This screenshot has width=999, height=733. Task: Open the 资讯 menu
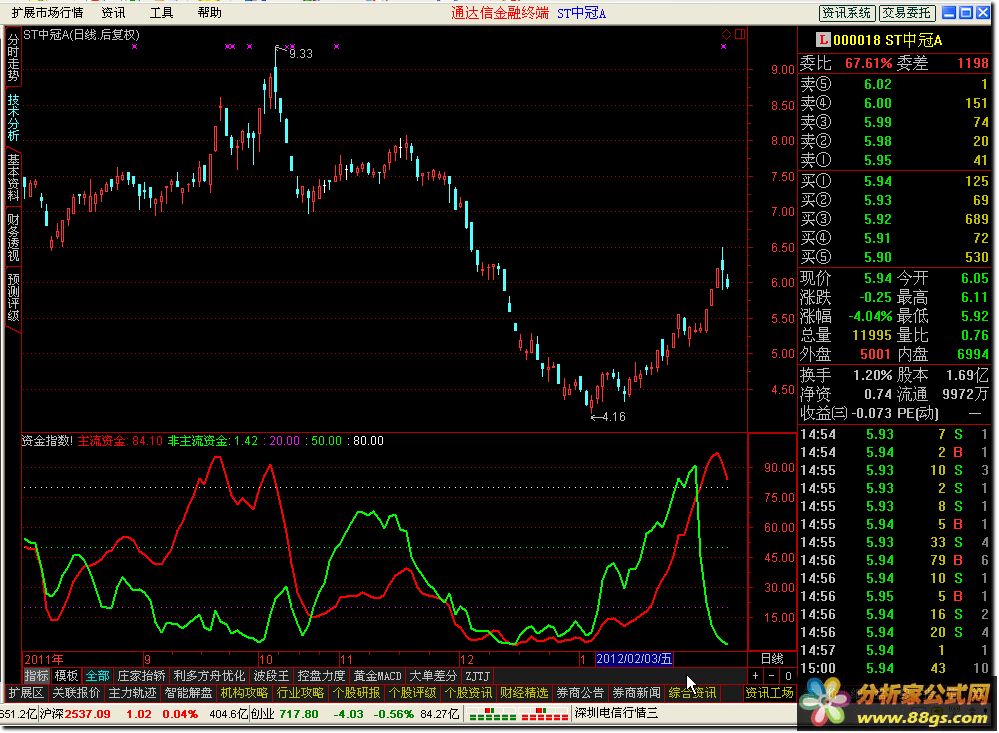[113, 13]
